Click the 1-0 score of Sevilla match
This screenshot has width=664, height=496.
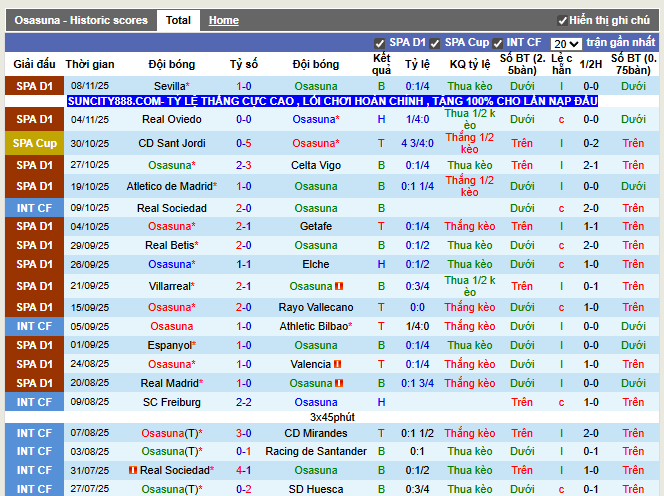pos(243,86)
